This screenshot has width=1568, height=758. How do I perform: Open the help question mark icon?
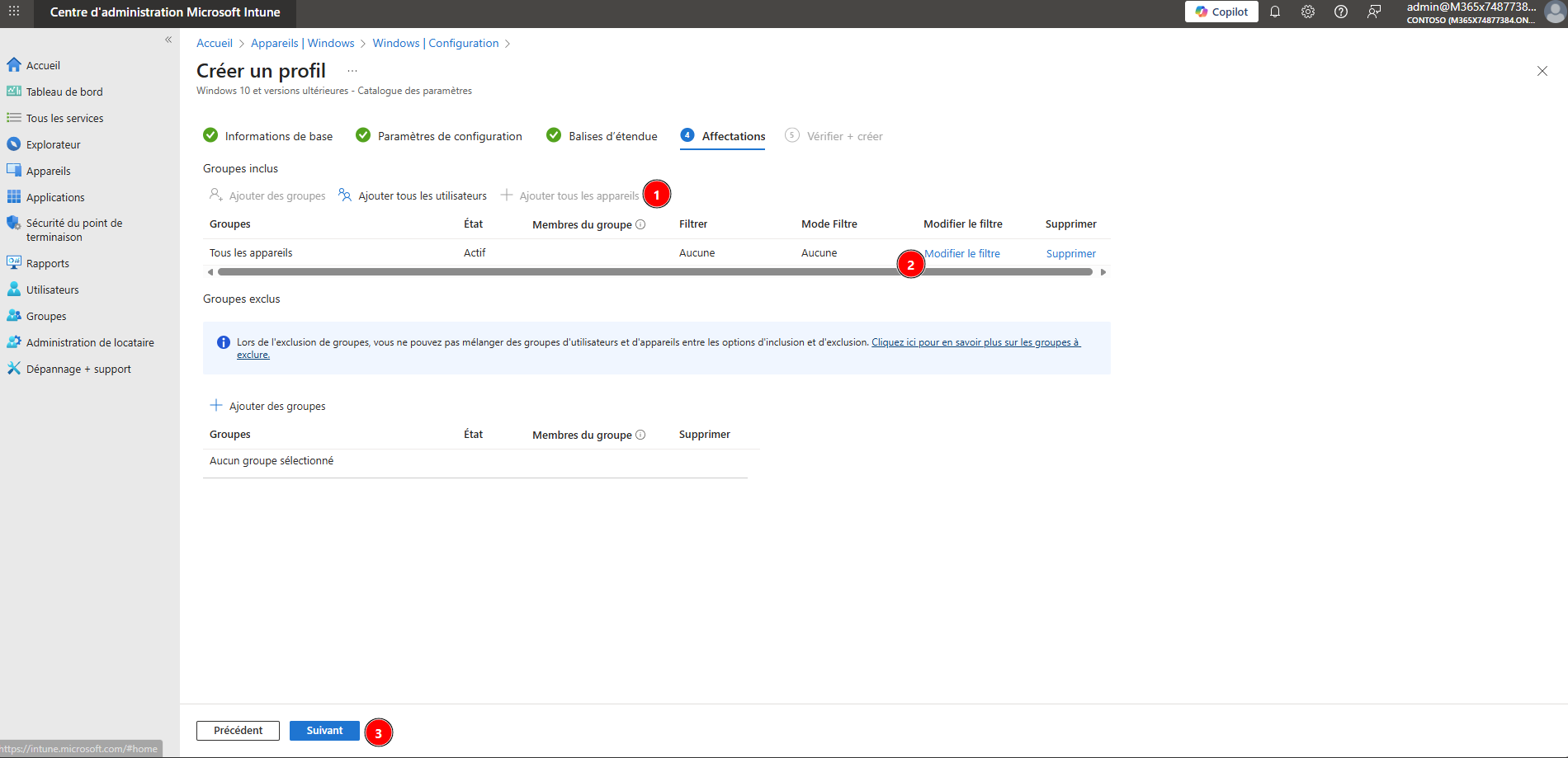pyautogui.click(x=1341, y=12)
